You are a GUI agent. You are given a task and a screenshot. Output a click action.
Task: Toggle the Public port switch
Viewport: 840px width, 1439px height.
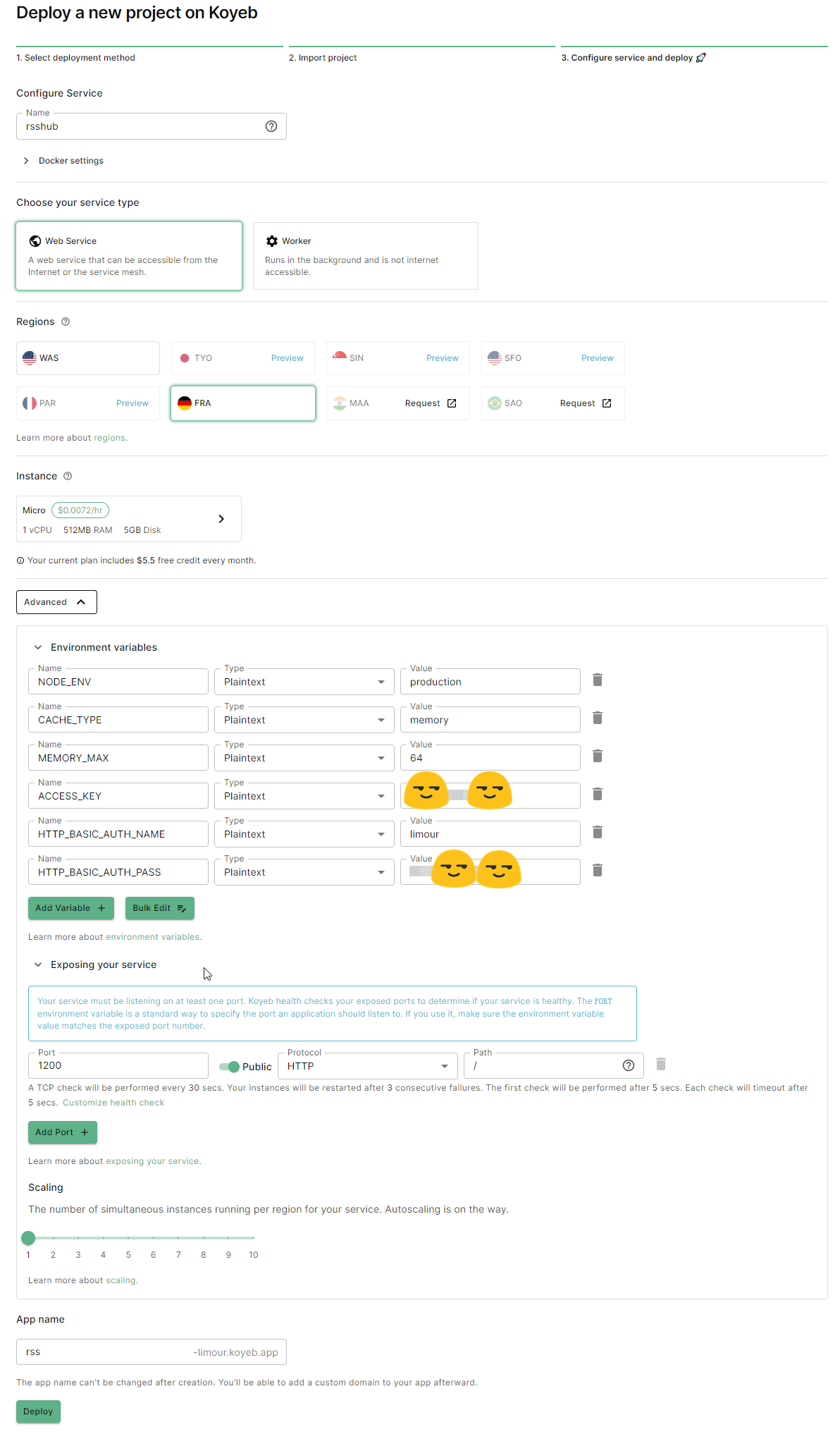pyautogui.click(x=229, y=1067)
